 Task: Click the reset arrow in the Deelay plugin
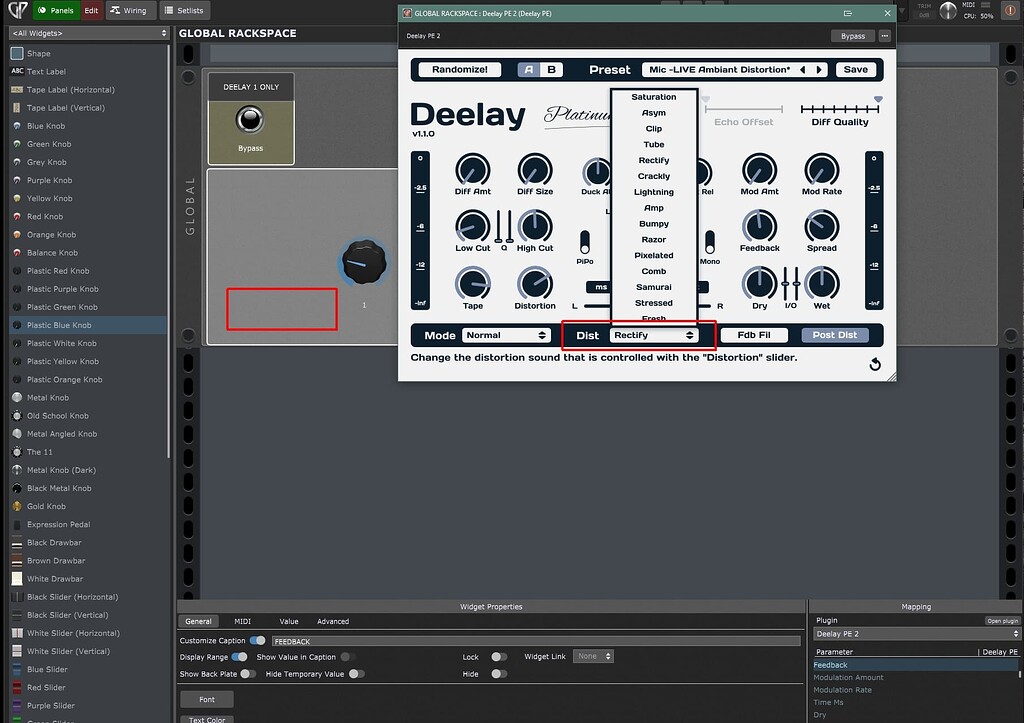(874, 365)
